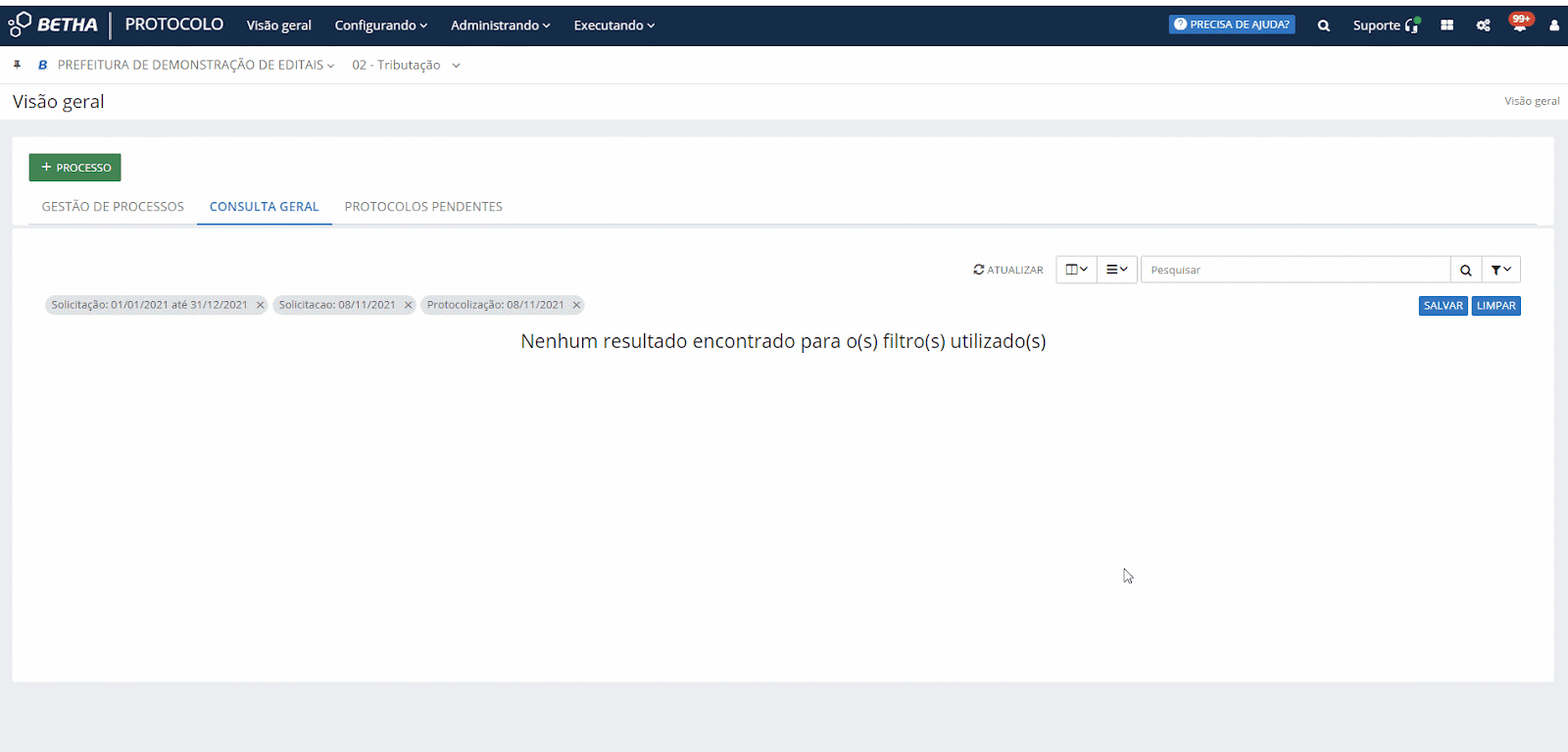The height and width of the screenshot is (752, 1568).
Task: Click the Salvar filter button
Action: pos(1443,306)
